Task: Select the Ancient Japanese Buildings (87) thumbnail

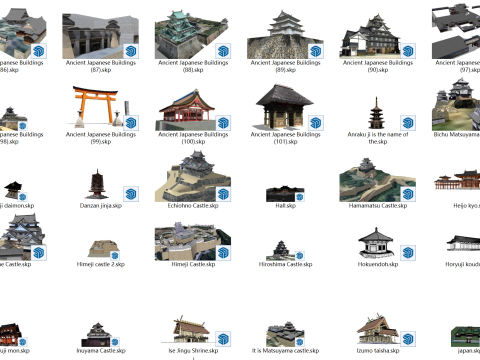Action: pyautogui.click(x=100, y=36)
